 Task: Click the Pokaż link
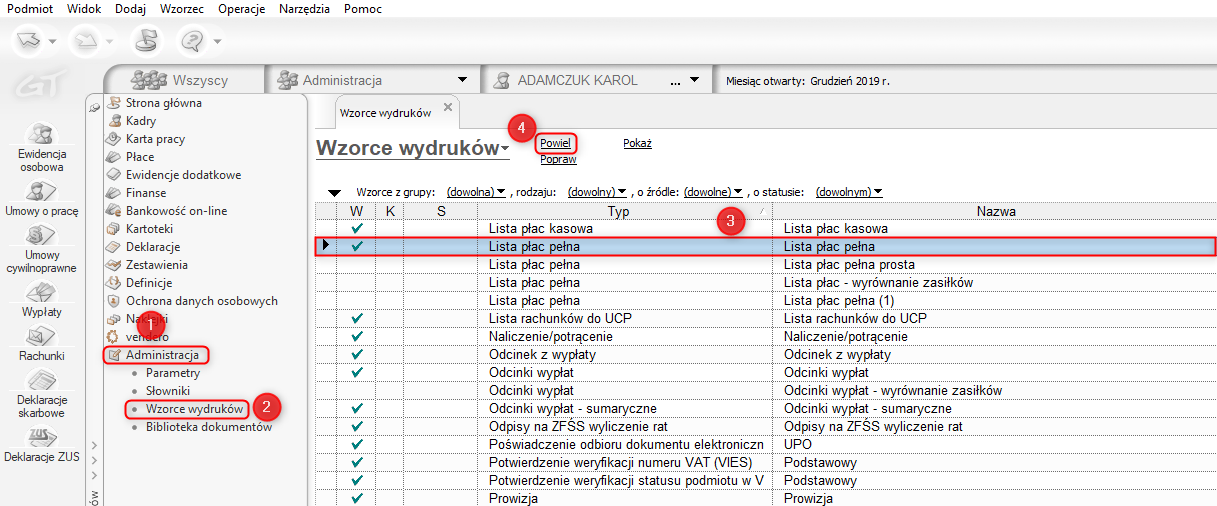[637, 143]
